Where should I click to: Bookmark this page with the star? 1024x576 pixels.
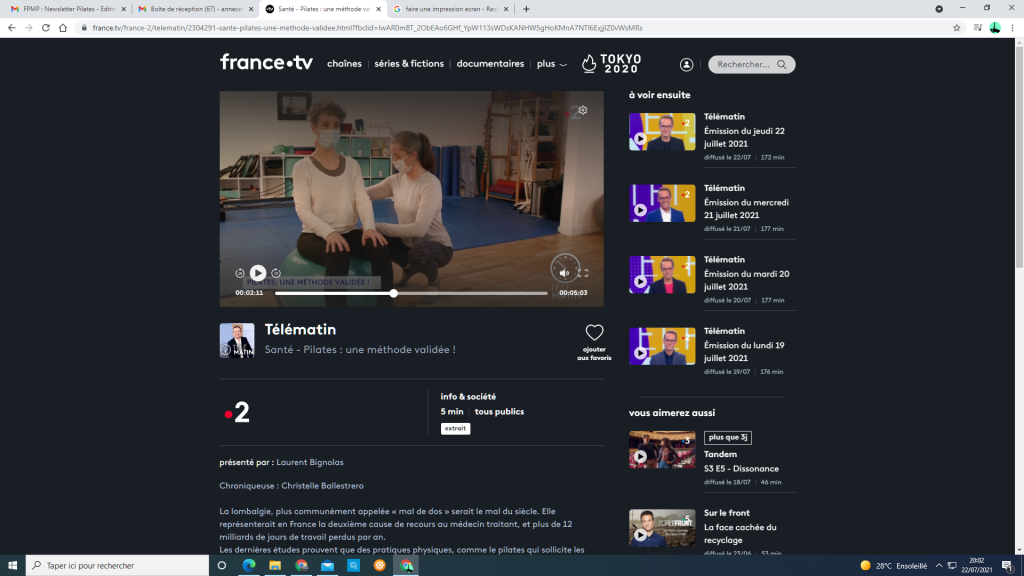(956, 28)
